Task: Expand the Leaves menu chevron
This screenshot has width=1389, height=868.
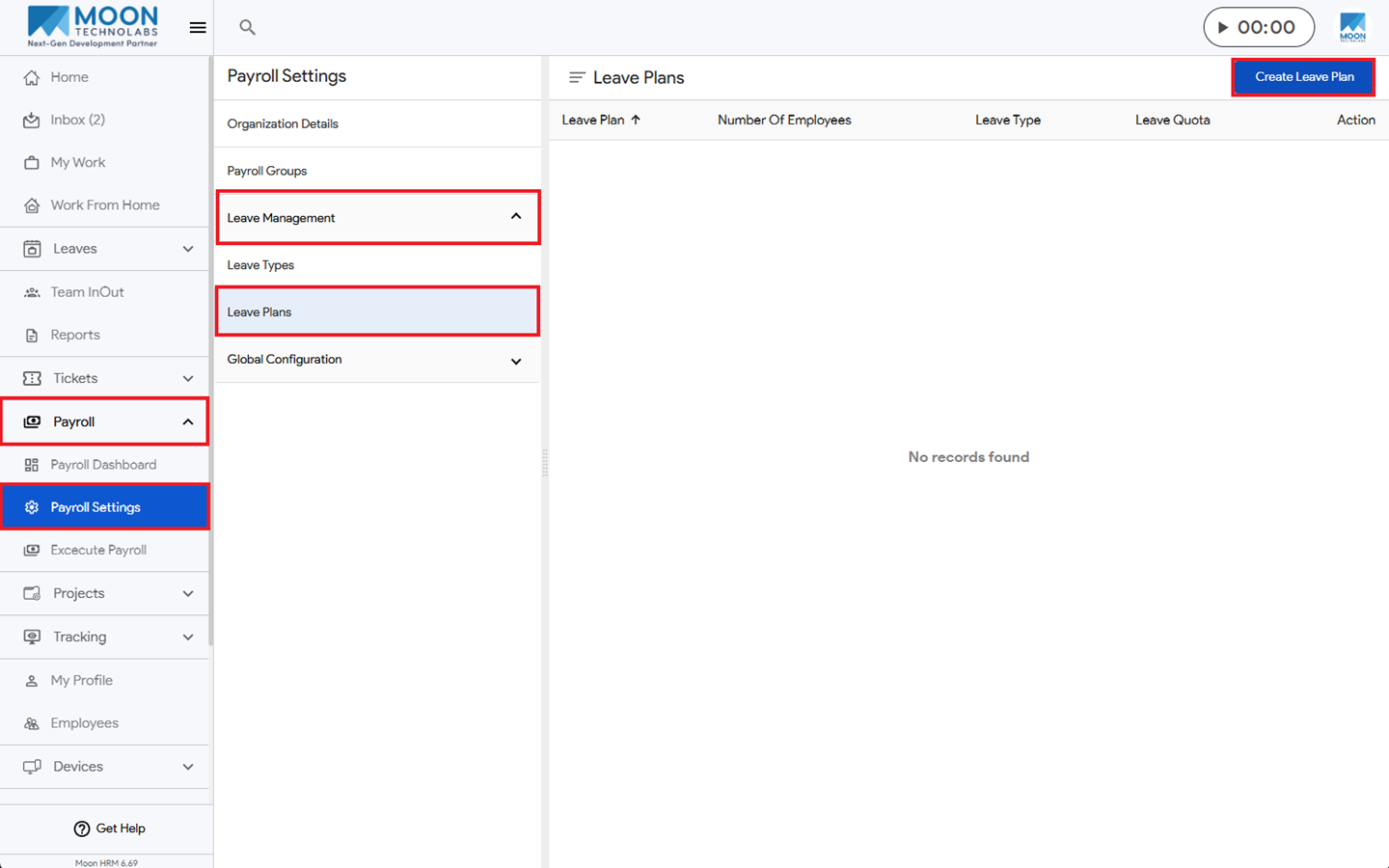Action: pos(188,249)
